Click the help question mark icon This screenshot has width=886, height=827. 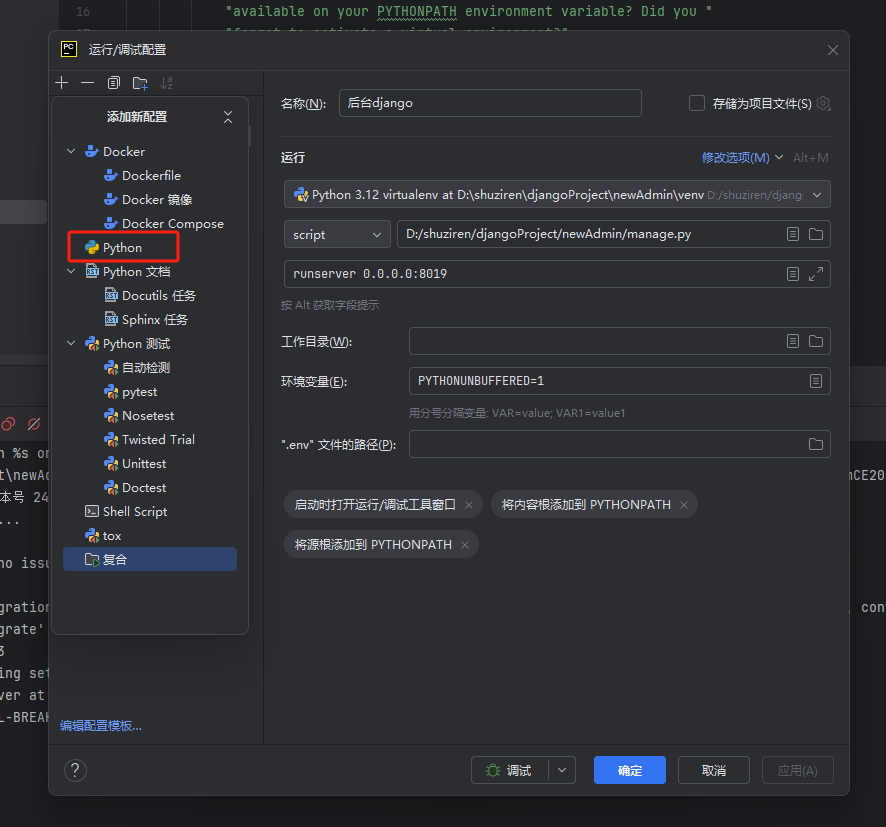pyautogui.click(x=75, y=770)
